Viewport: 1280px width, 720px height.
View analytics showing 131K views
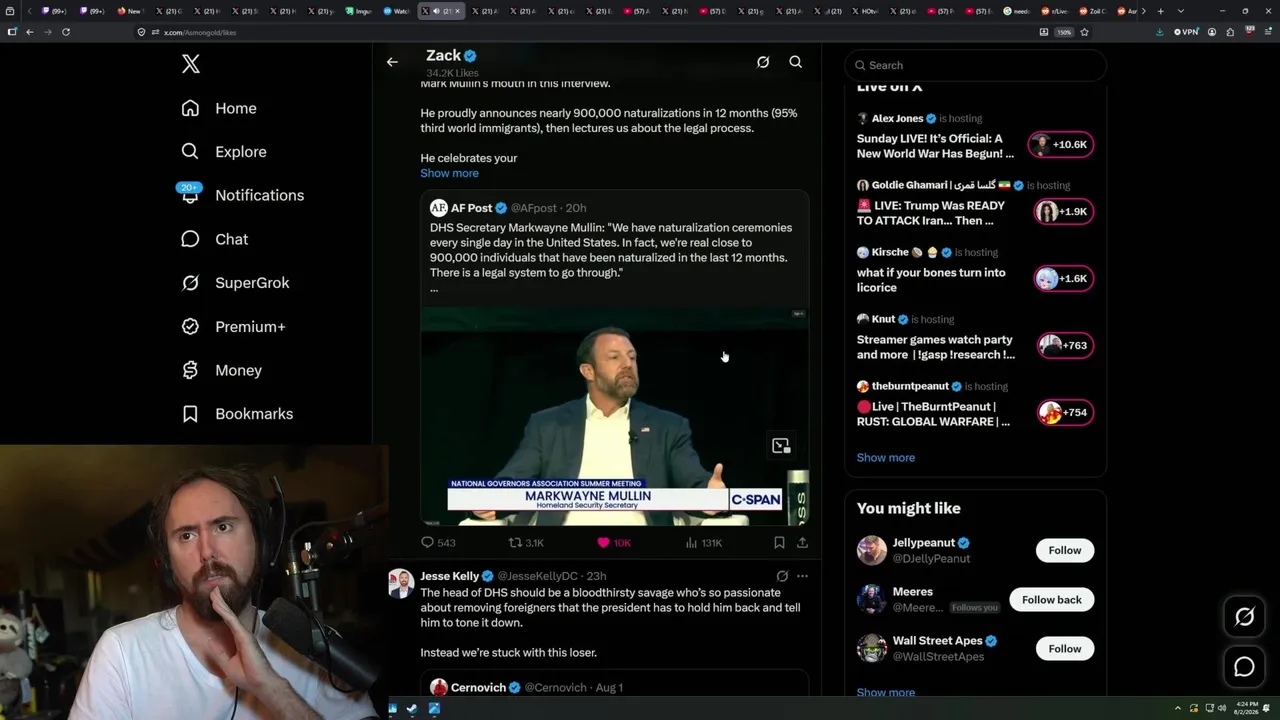[x=704, y=543]
